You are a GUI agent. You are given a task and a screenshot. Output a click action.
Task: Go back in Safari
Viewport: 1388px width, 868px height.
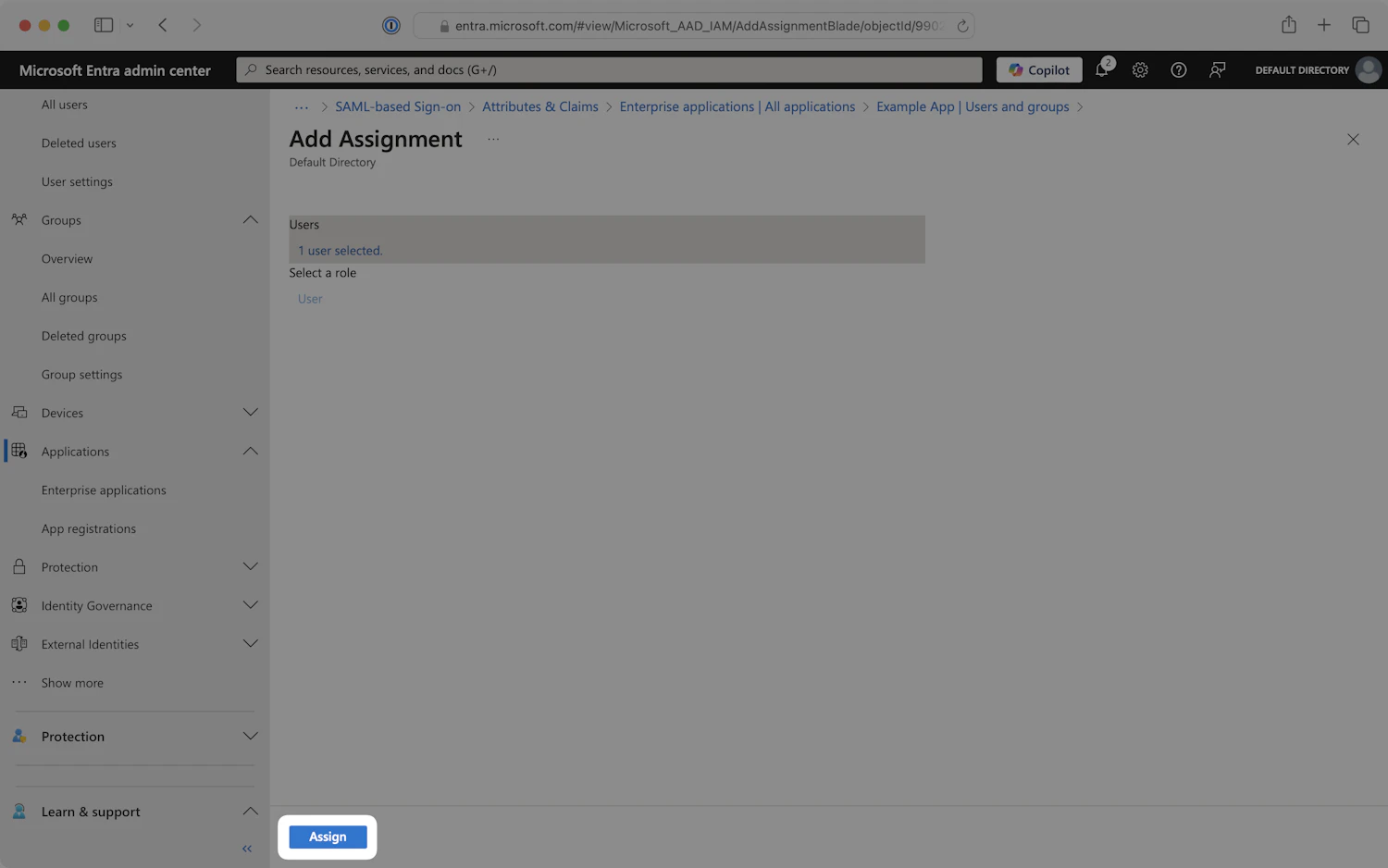pyautogui.click(x=163, y=25)
